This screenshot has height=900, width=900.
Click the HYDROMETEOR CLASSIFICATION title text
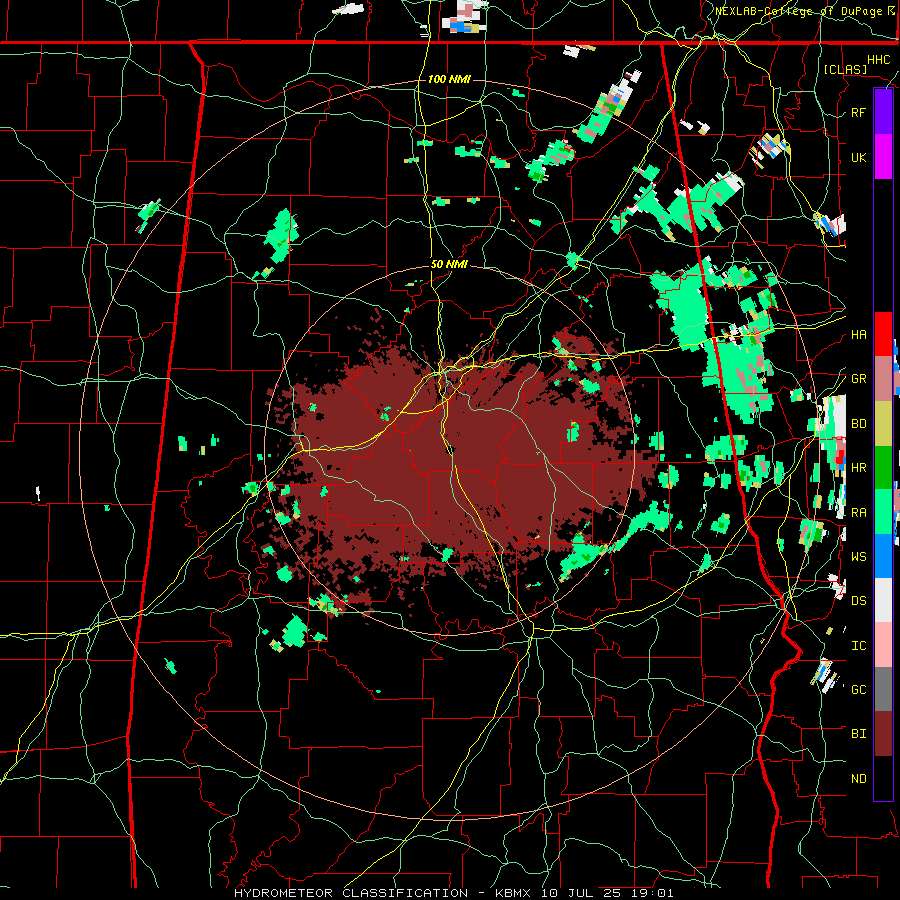coord(351,893)
